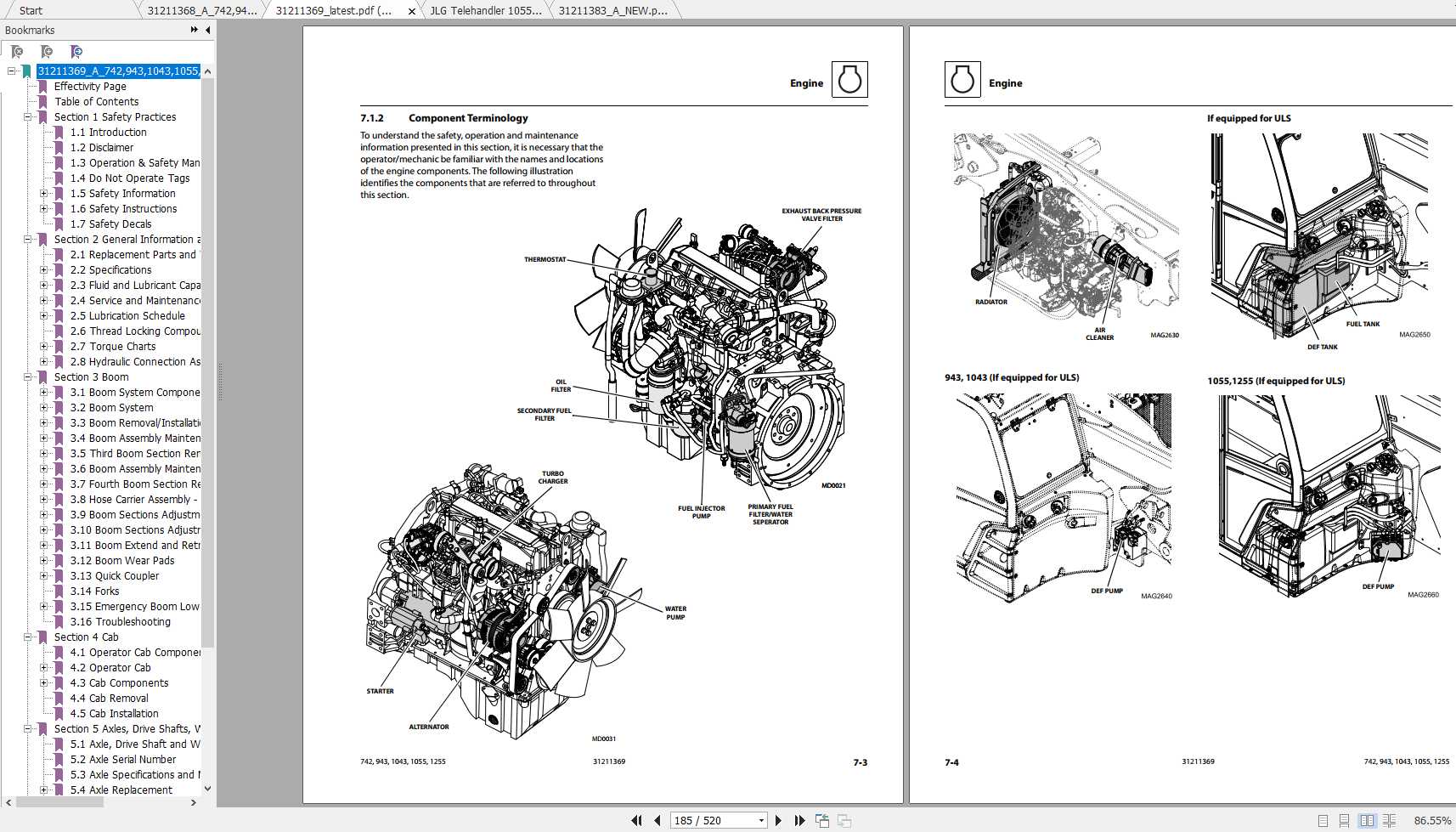
Task: Activate two-page continuous view icon
Action: 1391,819
